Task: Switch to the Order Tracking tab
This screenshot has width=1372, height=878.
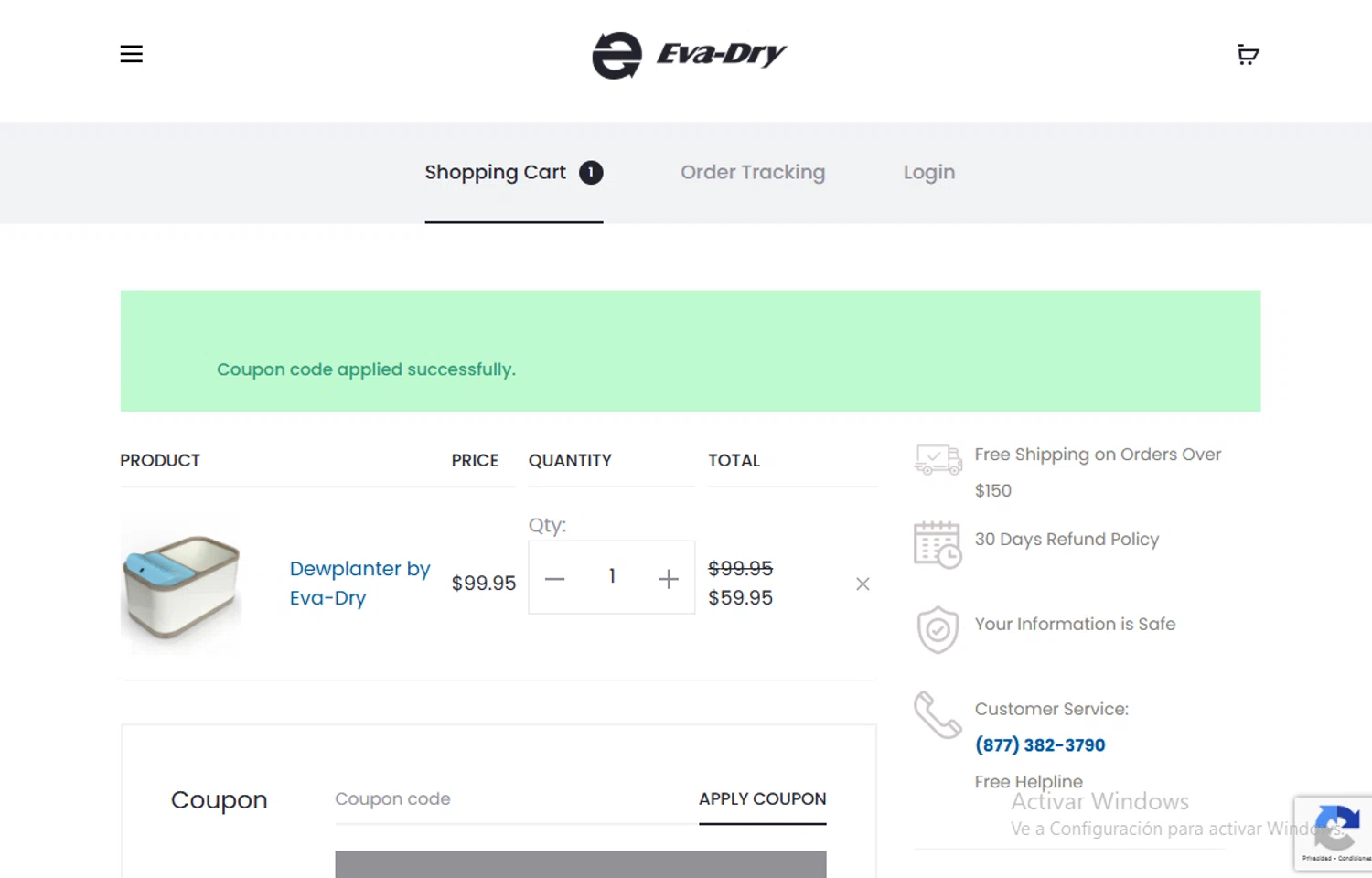Action: coord(753,172)
